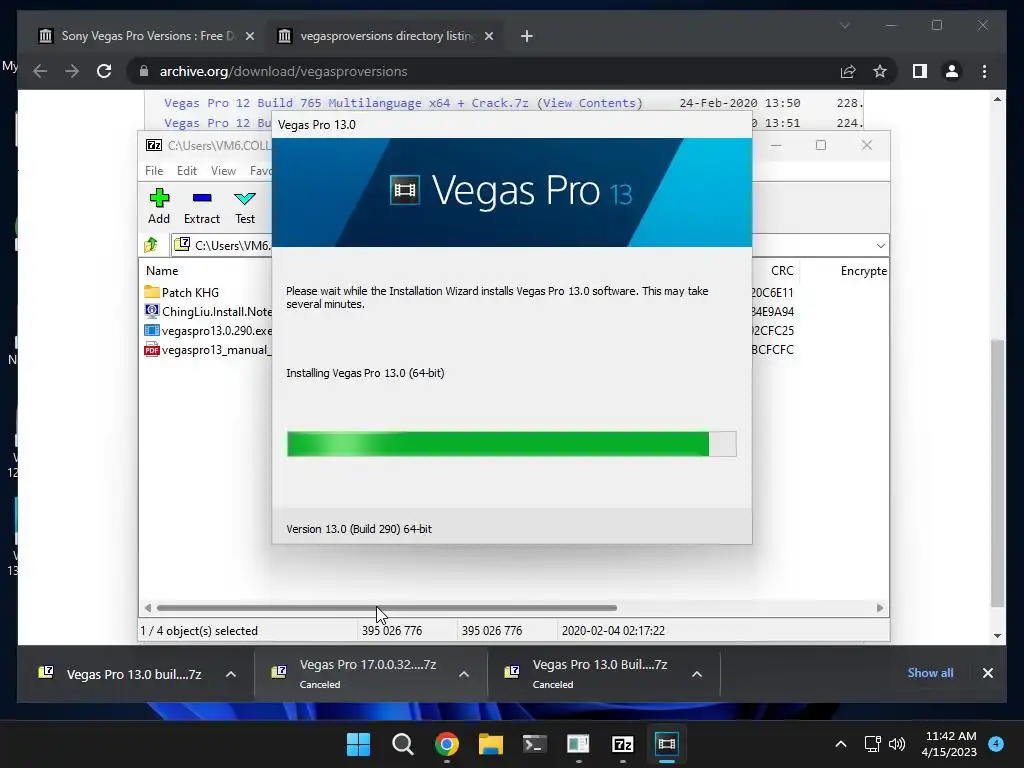Image resolution: width=1024 pixels, height=768 pixels.
Task: Go up one folder in 7-Zip
Action: click(x=151, y=245)
